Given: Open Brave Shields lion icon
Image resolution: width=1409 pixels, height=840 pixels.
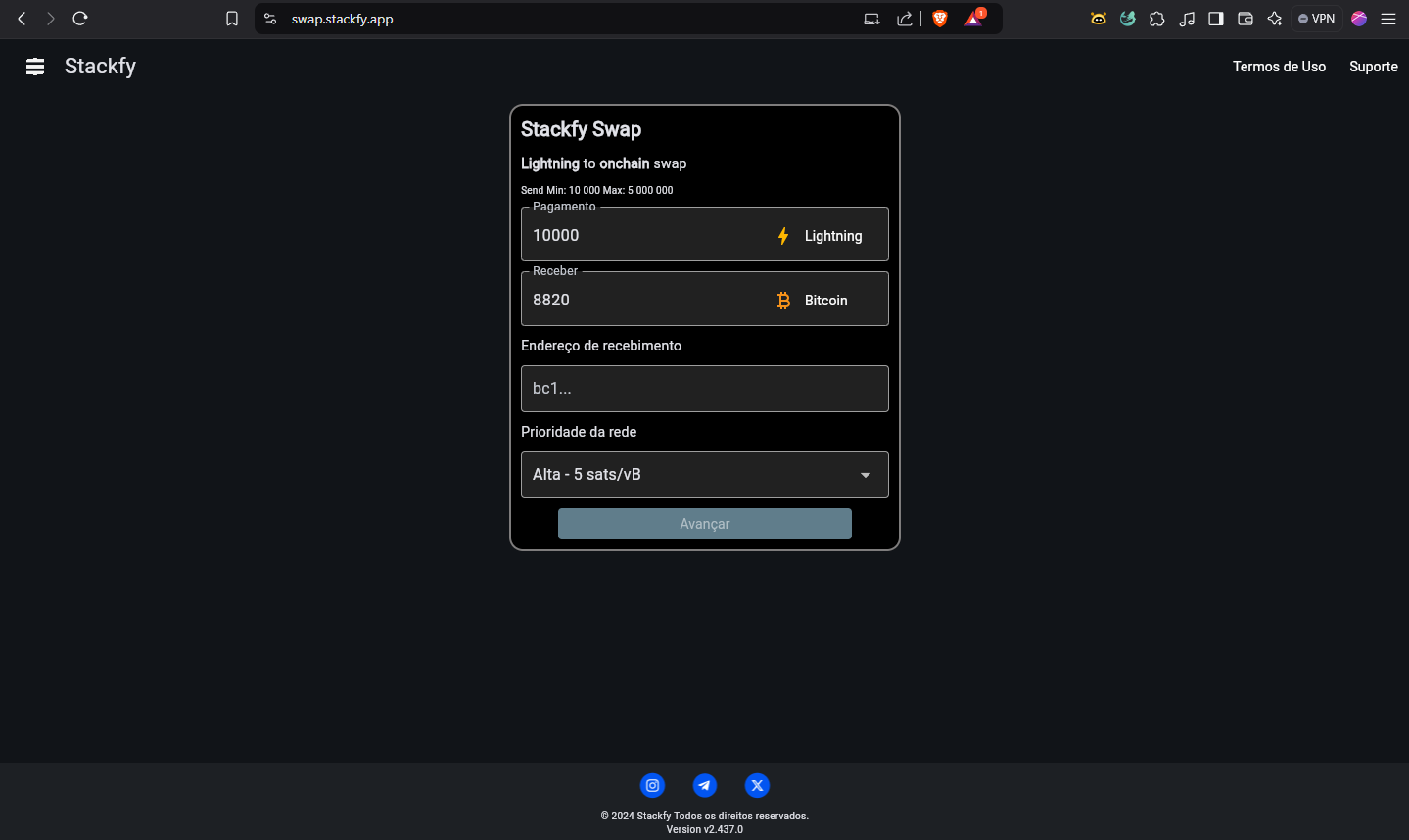Looking at the screenshot, I should coord(940,19).
